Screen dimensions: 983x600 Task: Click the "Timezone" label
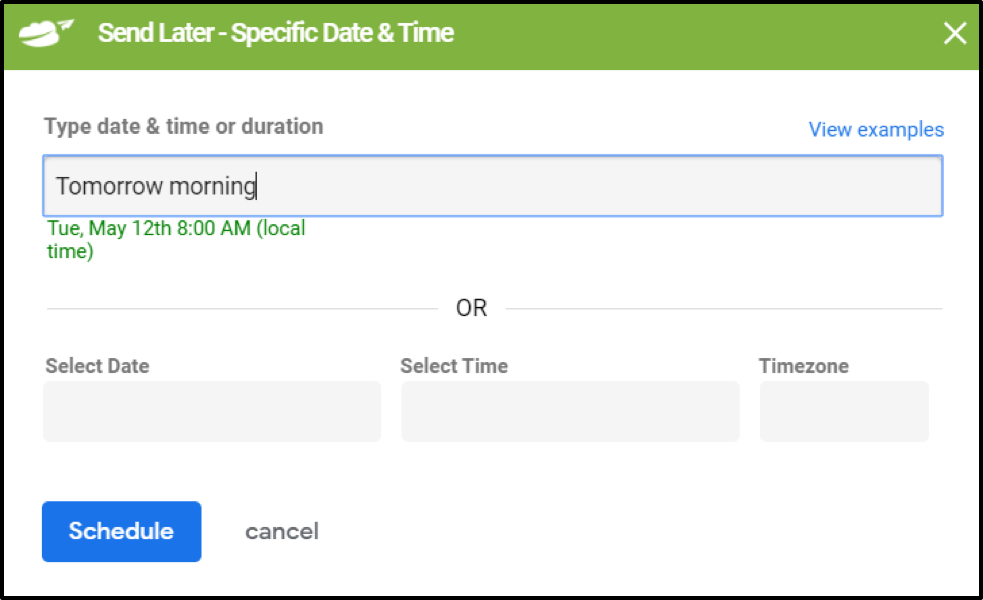pyautogui.click(x=803, y=366)
